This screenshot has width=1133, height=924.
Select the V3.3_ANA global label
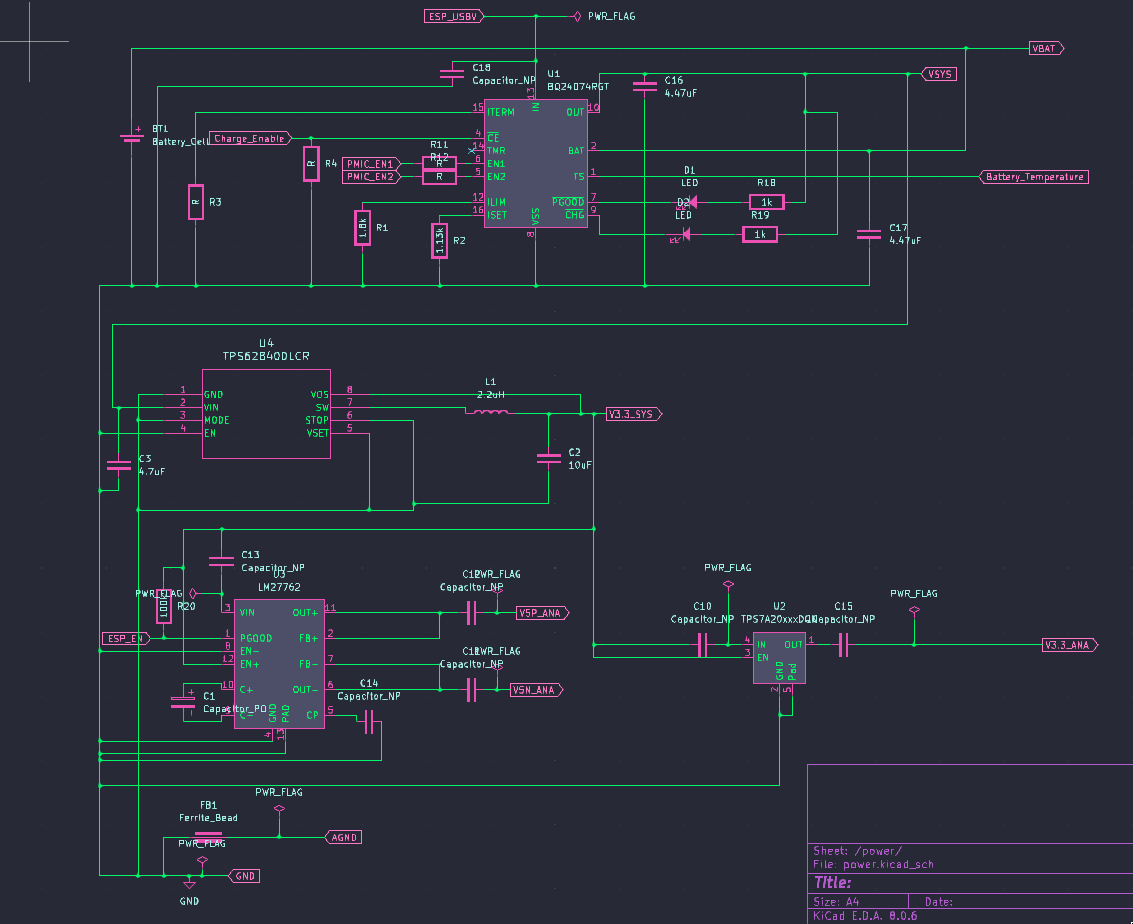(1070, 644)
